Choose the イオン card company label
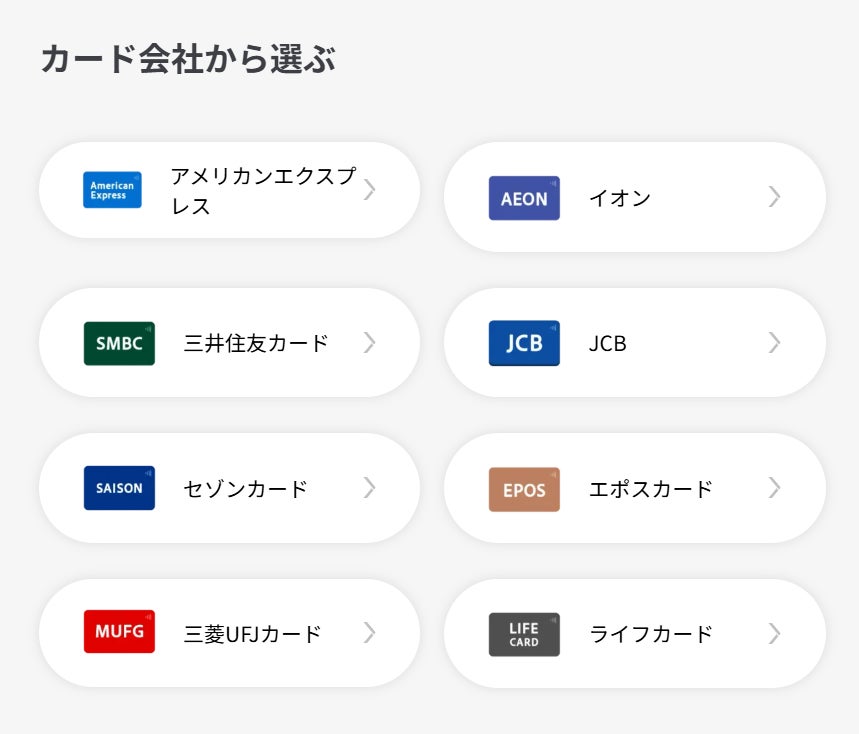 tap(619, 198)
